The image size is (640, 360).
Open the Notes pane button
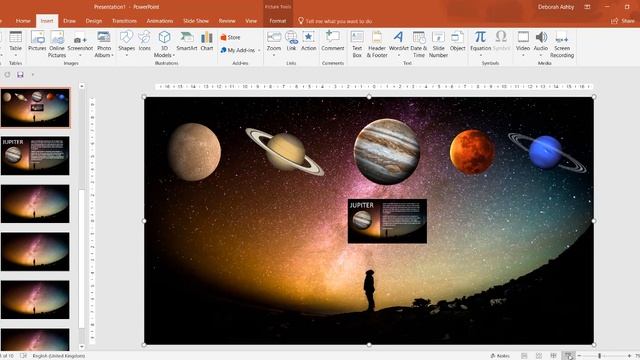tap(500, 356)
